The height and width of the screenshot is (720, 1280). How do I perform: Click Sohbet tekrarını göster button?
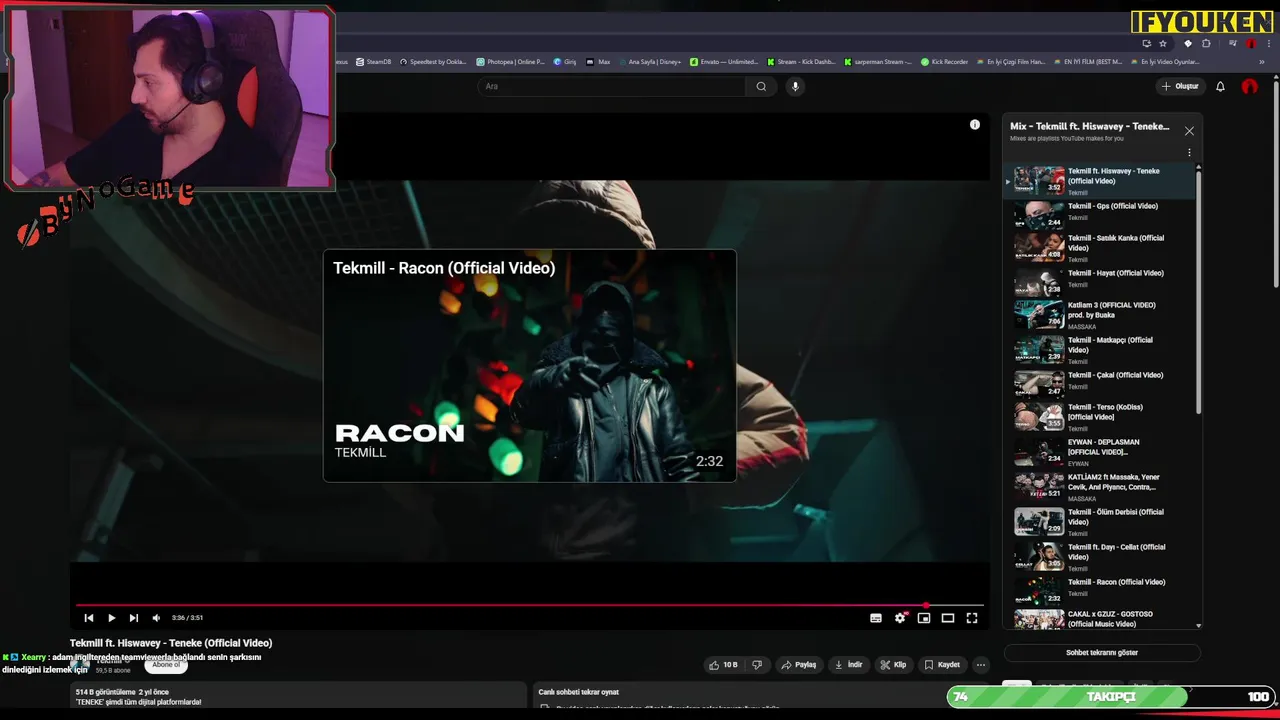(1102, 653)
